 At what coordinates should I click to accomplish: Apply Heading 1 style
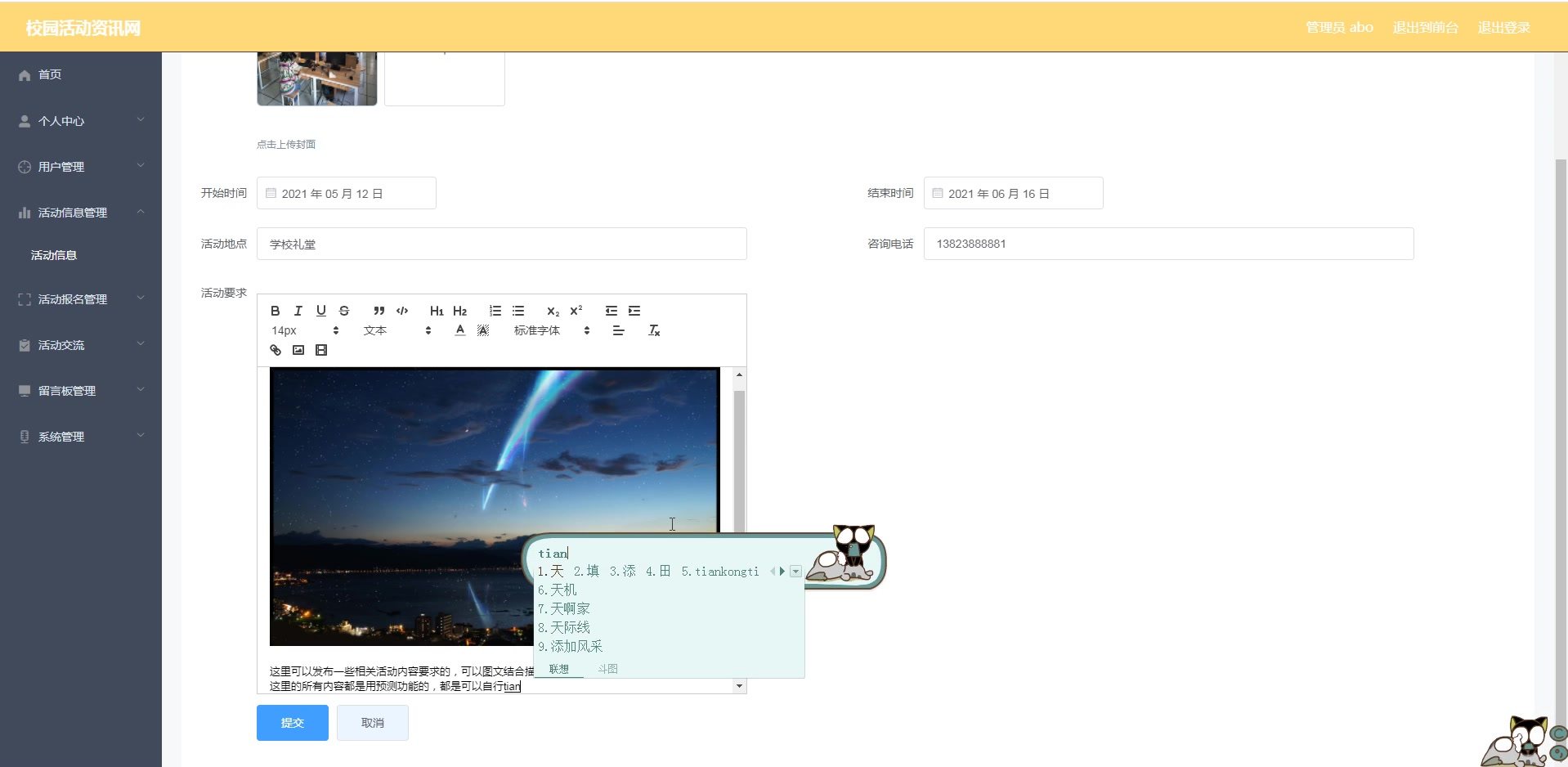pyautogui.click(x=437, y=311)
